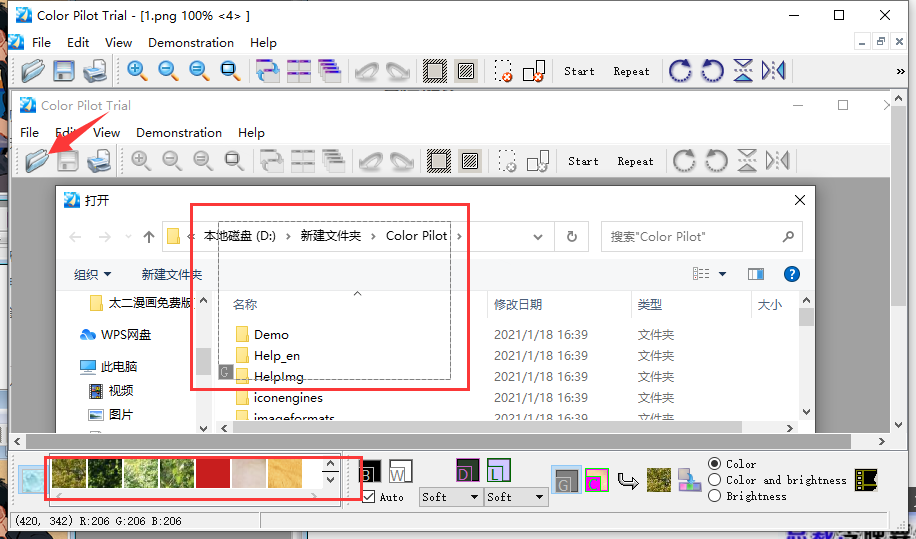Click the film strip icon at bottom right
Image resolution: width=916 pixels, height=539 pixels.
866,479
